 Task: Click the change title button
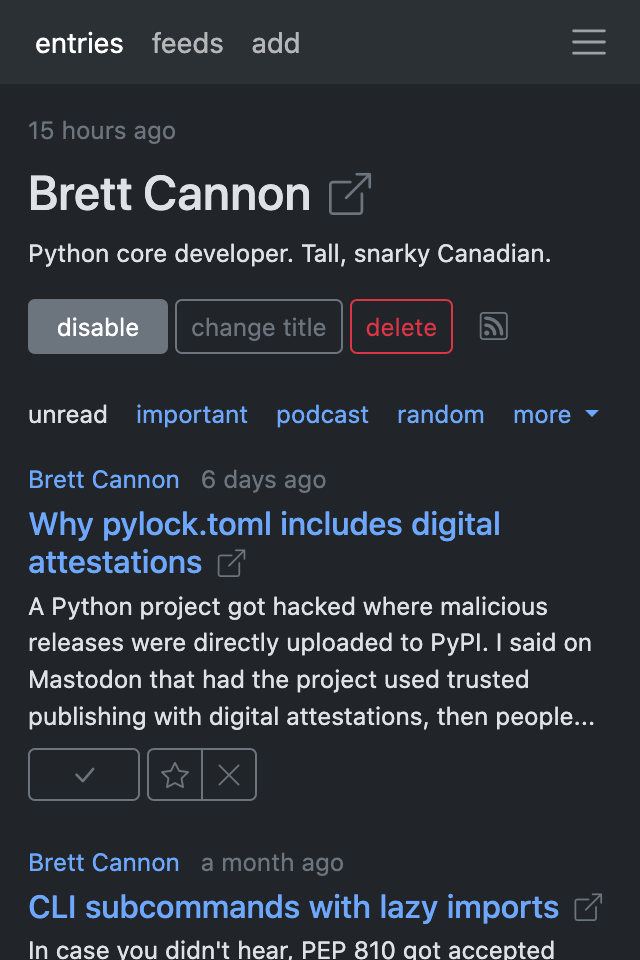point(258,326)
